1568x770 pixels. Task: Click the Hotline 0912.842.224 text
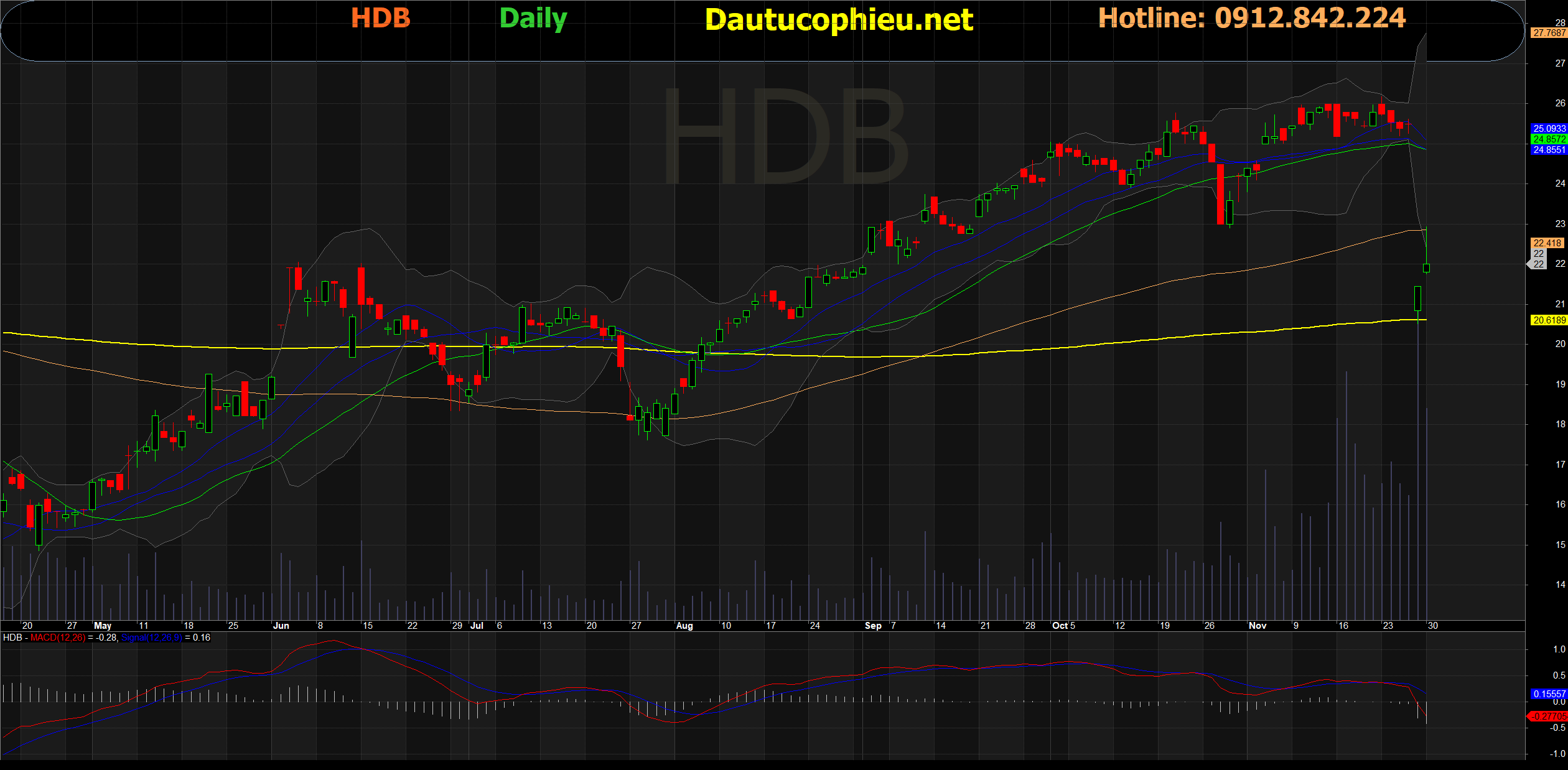coord(1251,18)
